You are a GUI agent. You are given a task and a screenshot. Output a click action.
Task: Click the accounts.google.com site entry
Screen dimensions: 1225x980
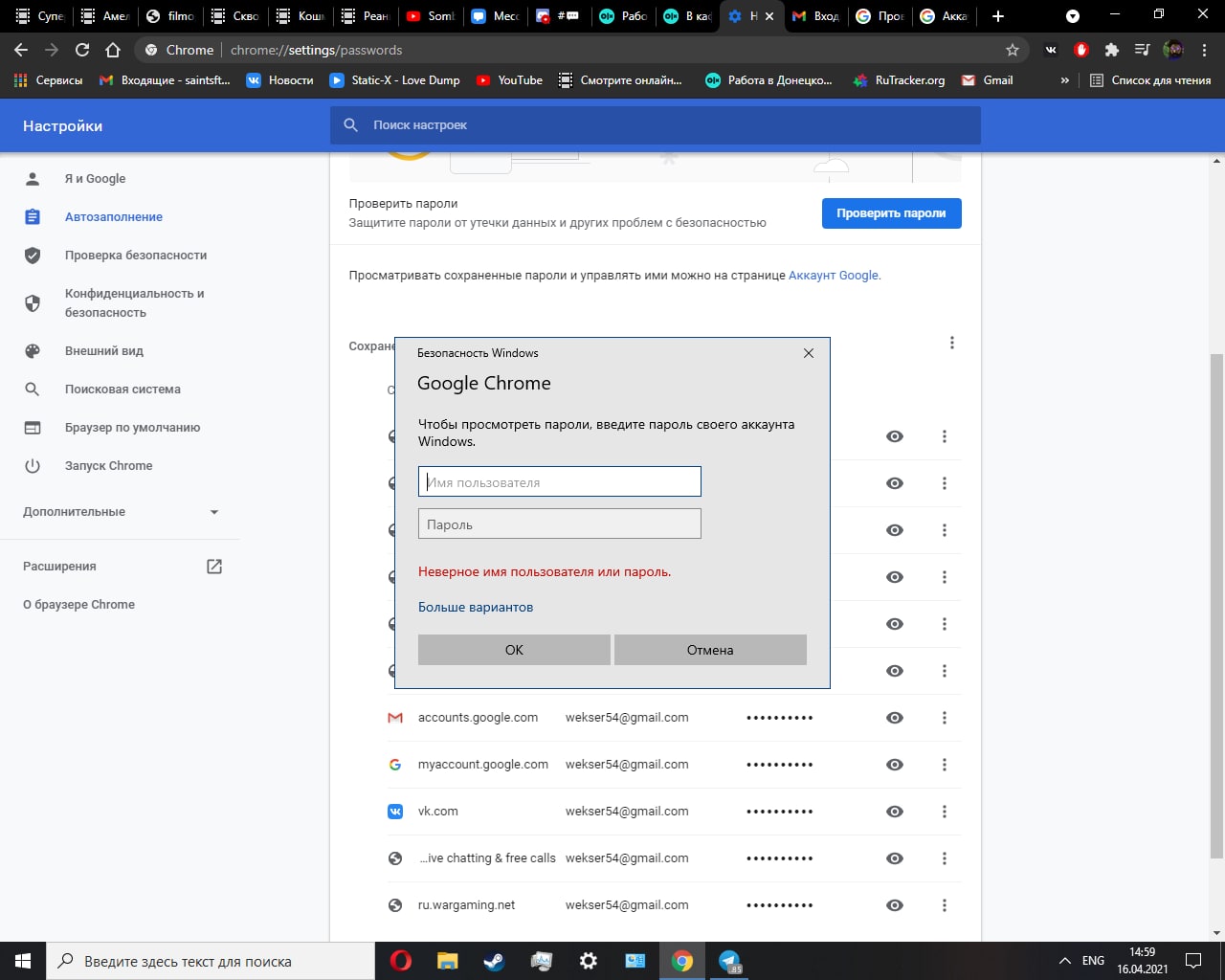click(x=478, y=718)
